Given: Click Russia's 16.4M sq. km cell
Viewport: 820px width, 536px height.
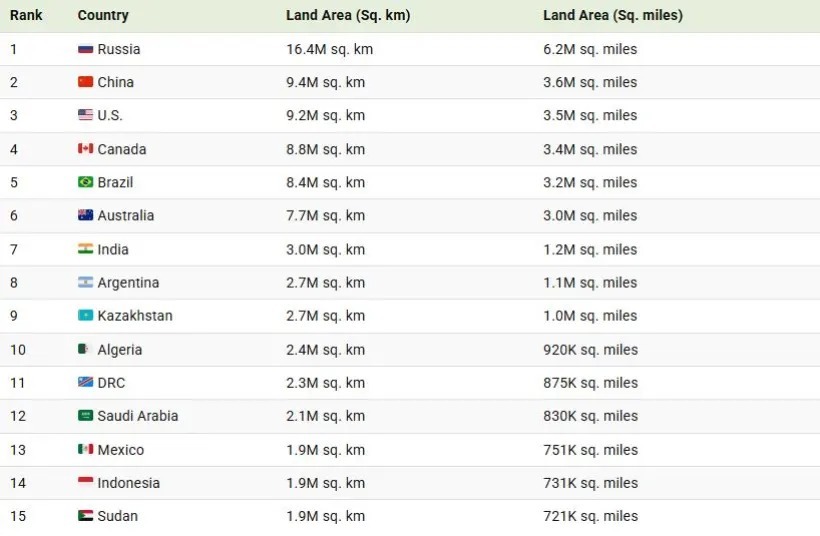Looking at the screenshot, I should [x=329, y=49].
